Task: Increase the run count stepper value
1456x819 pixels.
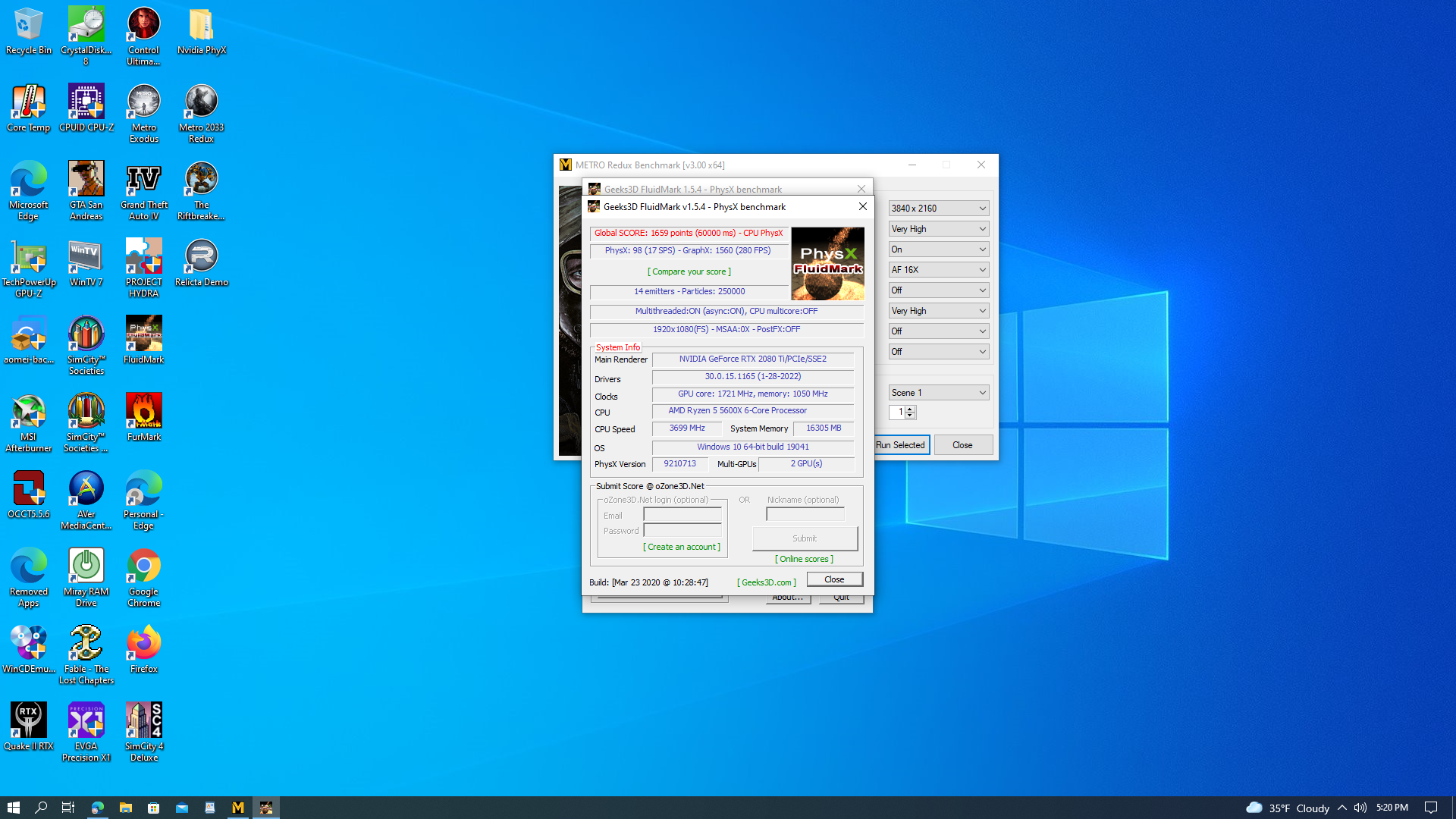Action: (910, 409)
